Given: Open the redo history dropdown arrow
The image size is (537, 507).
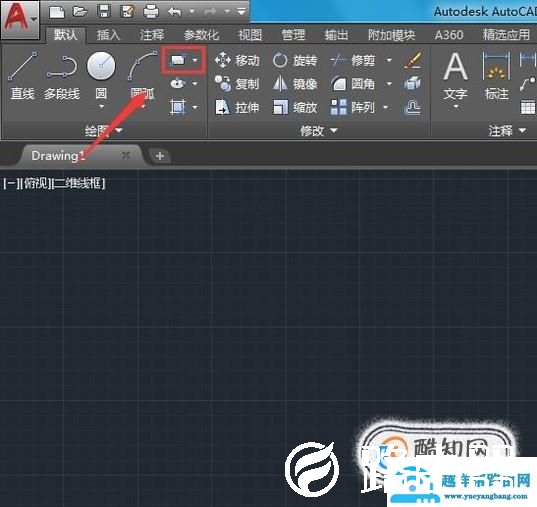Looking at the screenshot, I should [x=227, y=12].
